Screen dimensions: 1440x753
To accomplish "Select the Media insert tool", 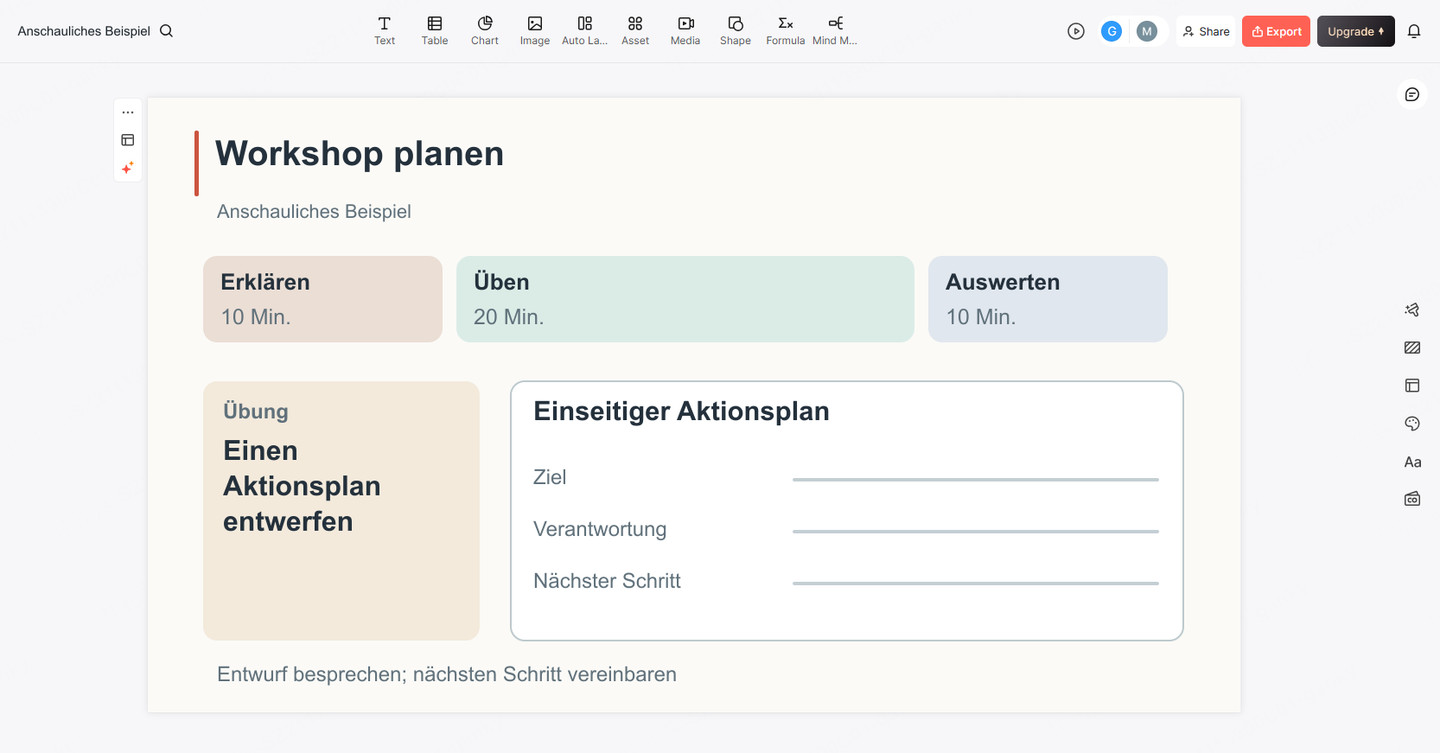I will coord(685,30).
